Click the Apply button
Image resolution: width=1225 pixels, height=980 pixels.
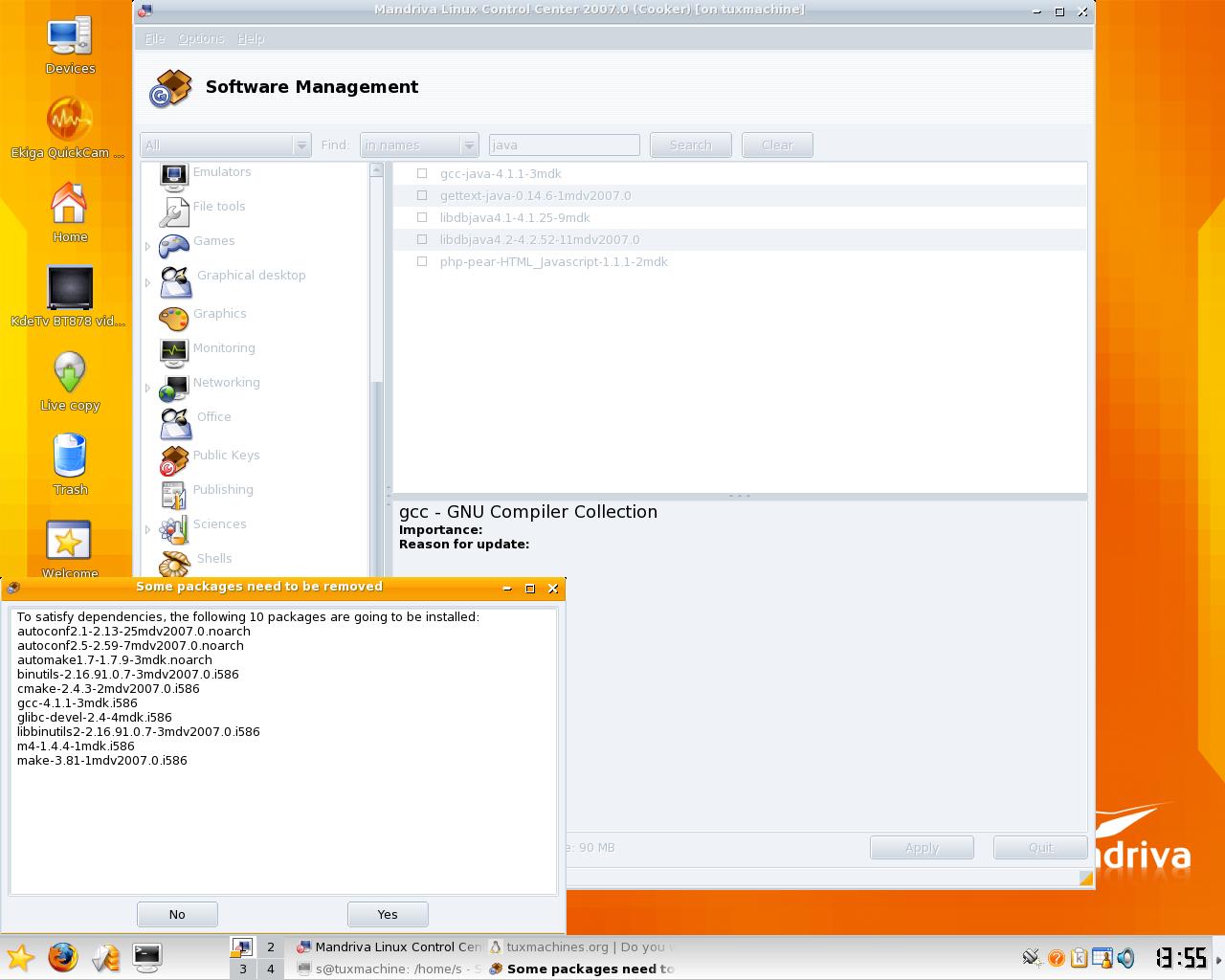(x=922, y=848)
